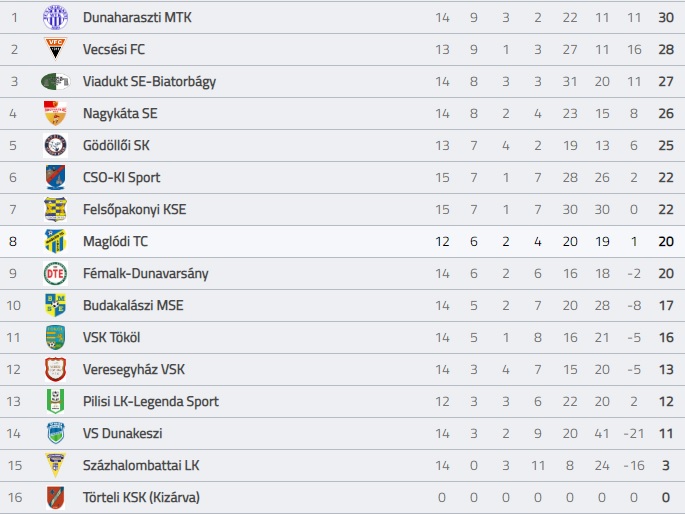This screenshot has width=685, height=514.
Task: Open the Viadukt SE-Biatorbágy crest icon
Action: click(55, 81)
